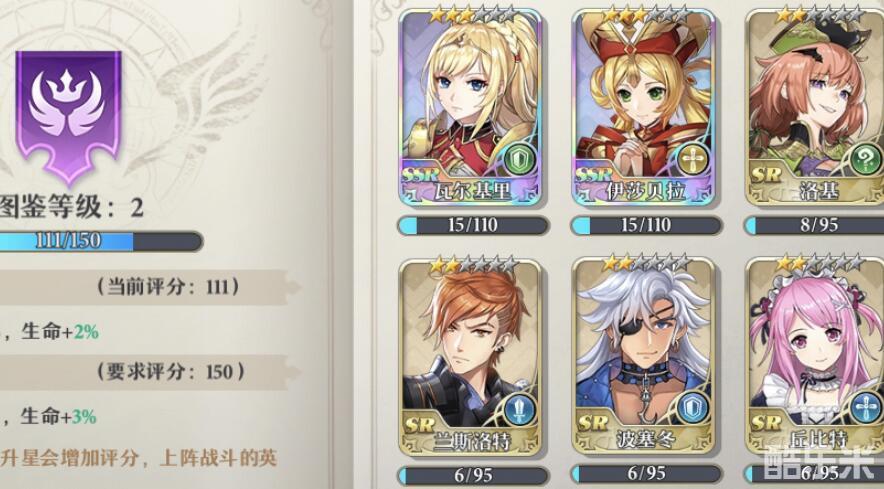View the 波塞冬 hero portrait
884x489 pixels.
[x=644, y=356]
